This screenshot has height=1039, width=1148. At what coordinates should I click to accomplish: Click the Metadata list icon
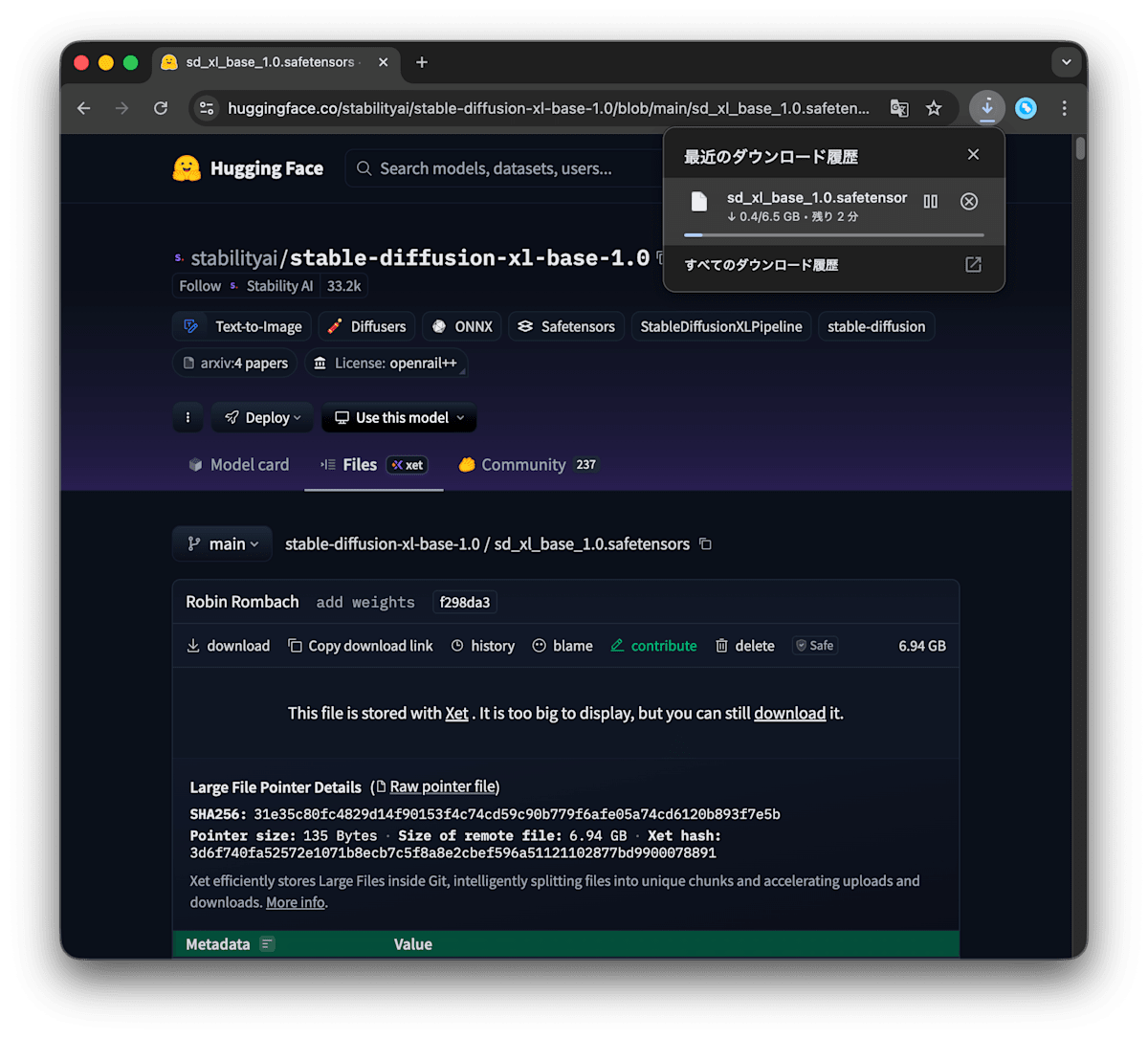[x=268, y=944]
